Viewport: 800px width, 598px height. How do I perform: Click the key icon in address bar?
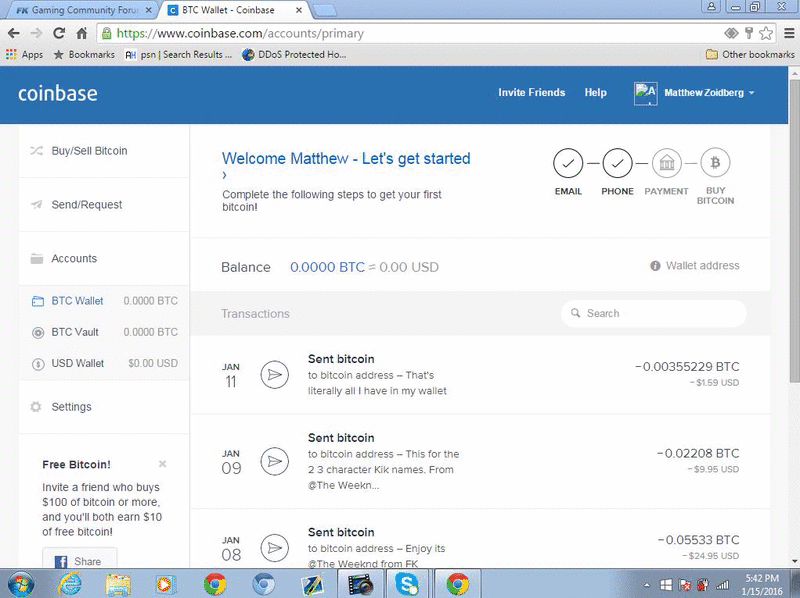748,34
